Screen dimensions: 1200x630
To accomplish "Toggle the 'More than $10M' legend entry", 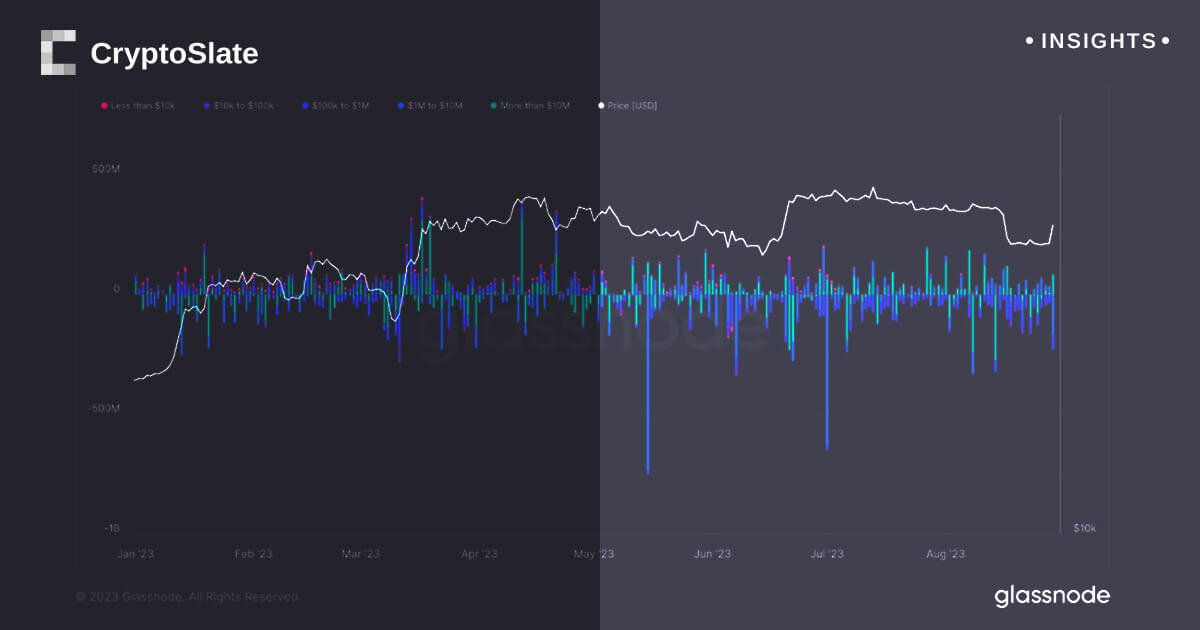I will coord(536,105).
